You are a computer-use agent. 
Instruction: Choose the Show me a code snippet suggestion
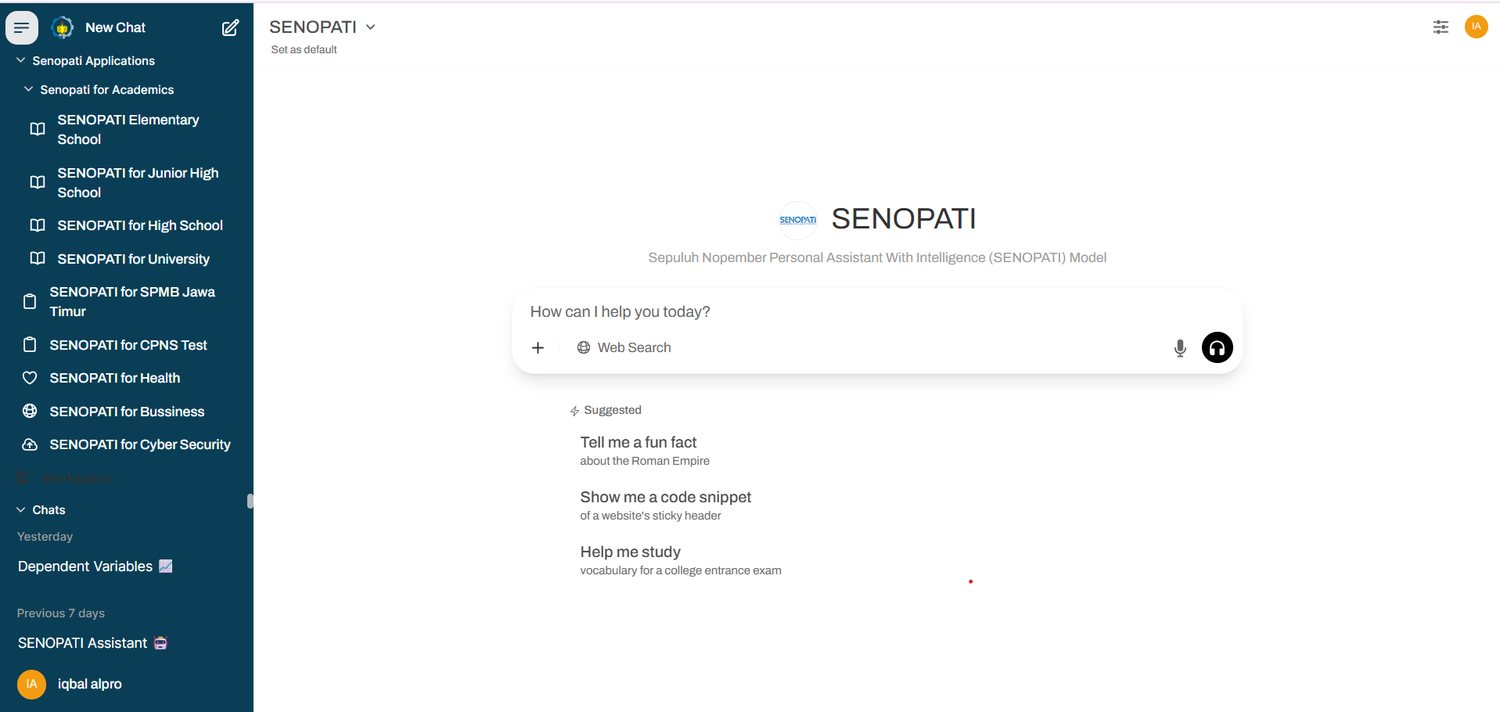pyautogui.click(x=666, y=506)
